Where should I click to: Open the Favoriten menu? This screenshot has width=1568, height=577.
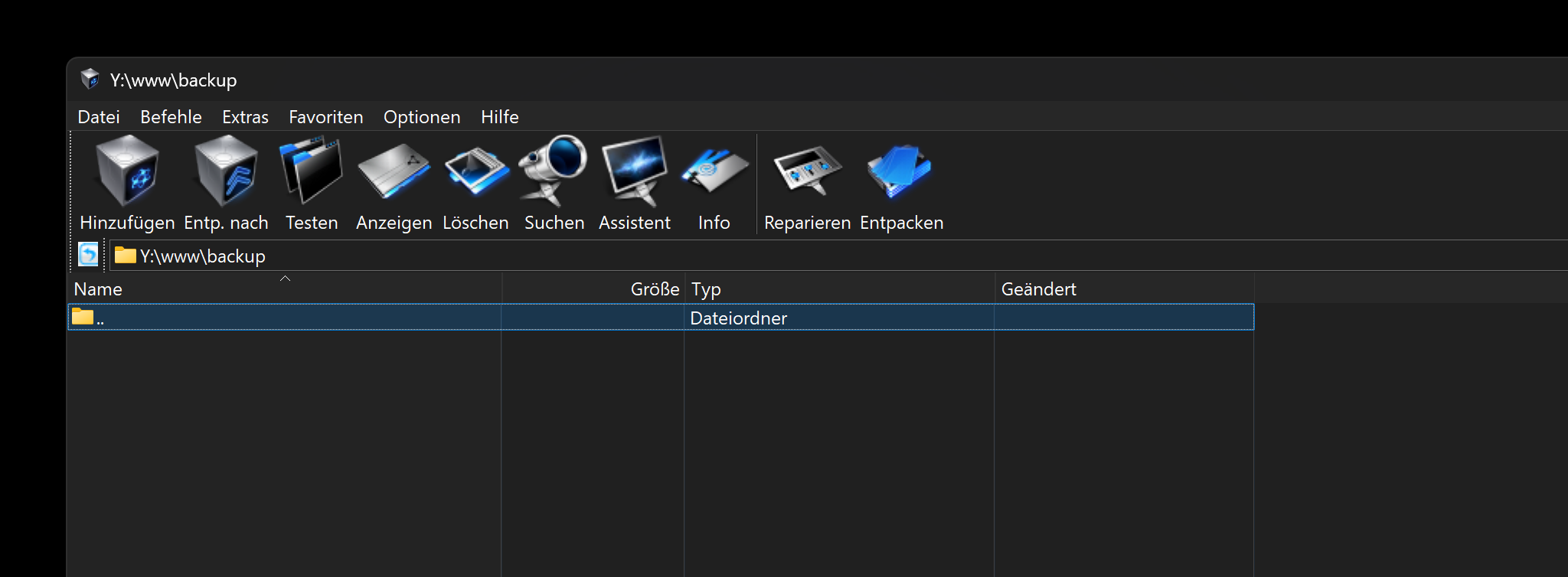[x=325, y=117]
